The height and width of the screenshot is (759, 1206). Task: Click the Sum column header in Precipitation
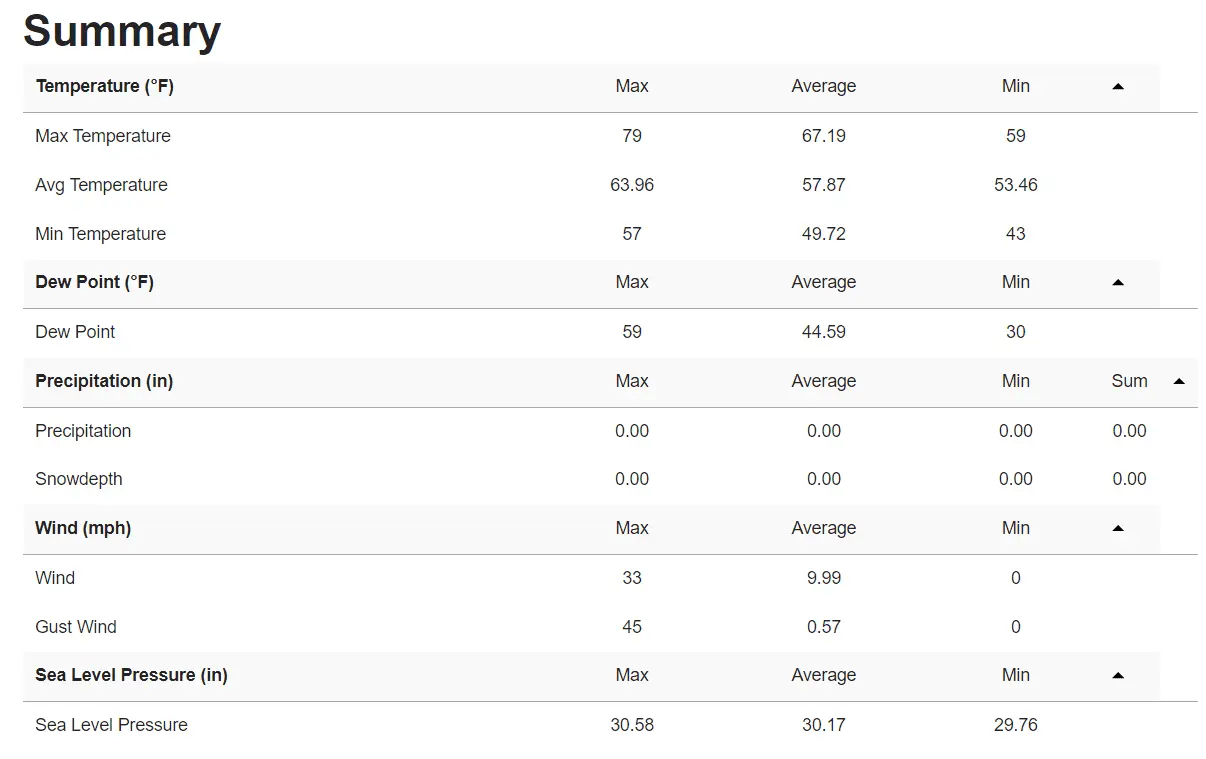click(x=1129, y=381)
